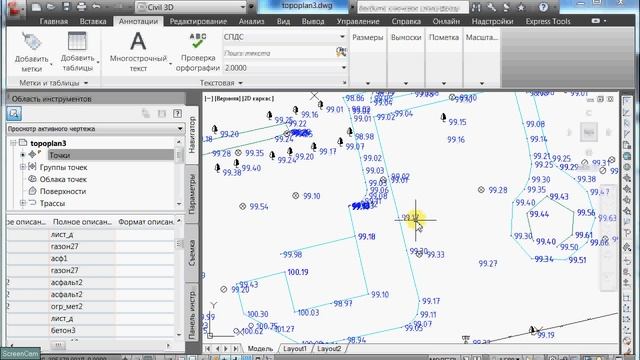
Task: Switch to the Панель инстр vertical tab
Action: click(x=192, y=313)
